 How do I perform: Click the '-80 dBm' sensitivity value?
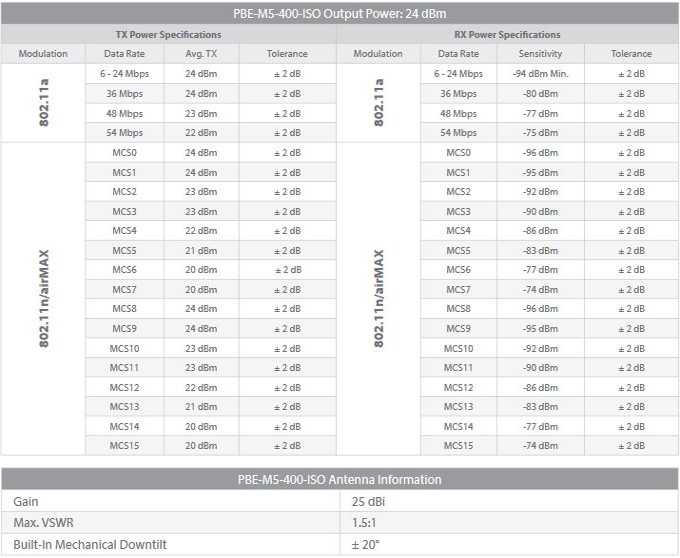540,94
